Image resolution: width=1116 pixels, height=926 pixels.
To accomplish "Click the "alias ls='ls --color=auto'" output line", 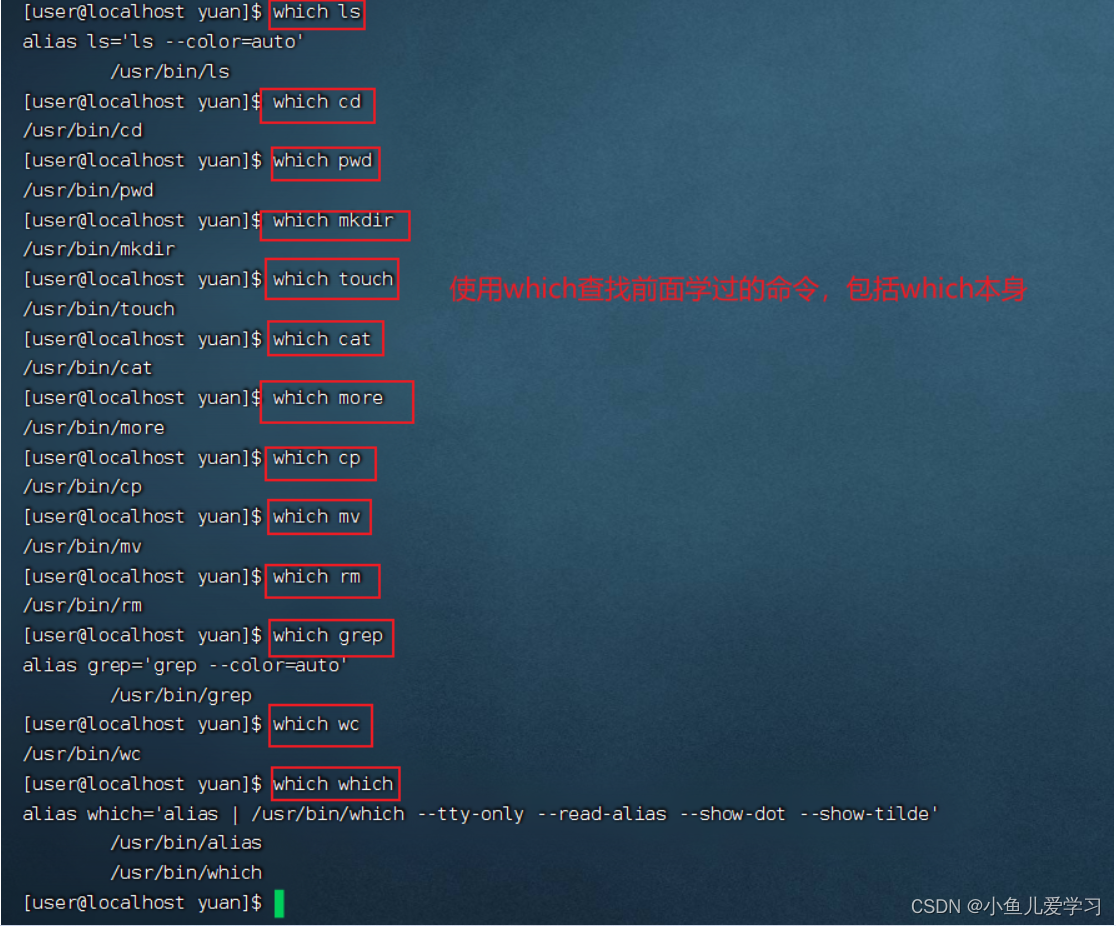I will click(163, 42).
